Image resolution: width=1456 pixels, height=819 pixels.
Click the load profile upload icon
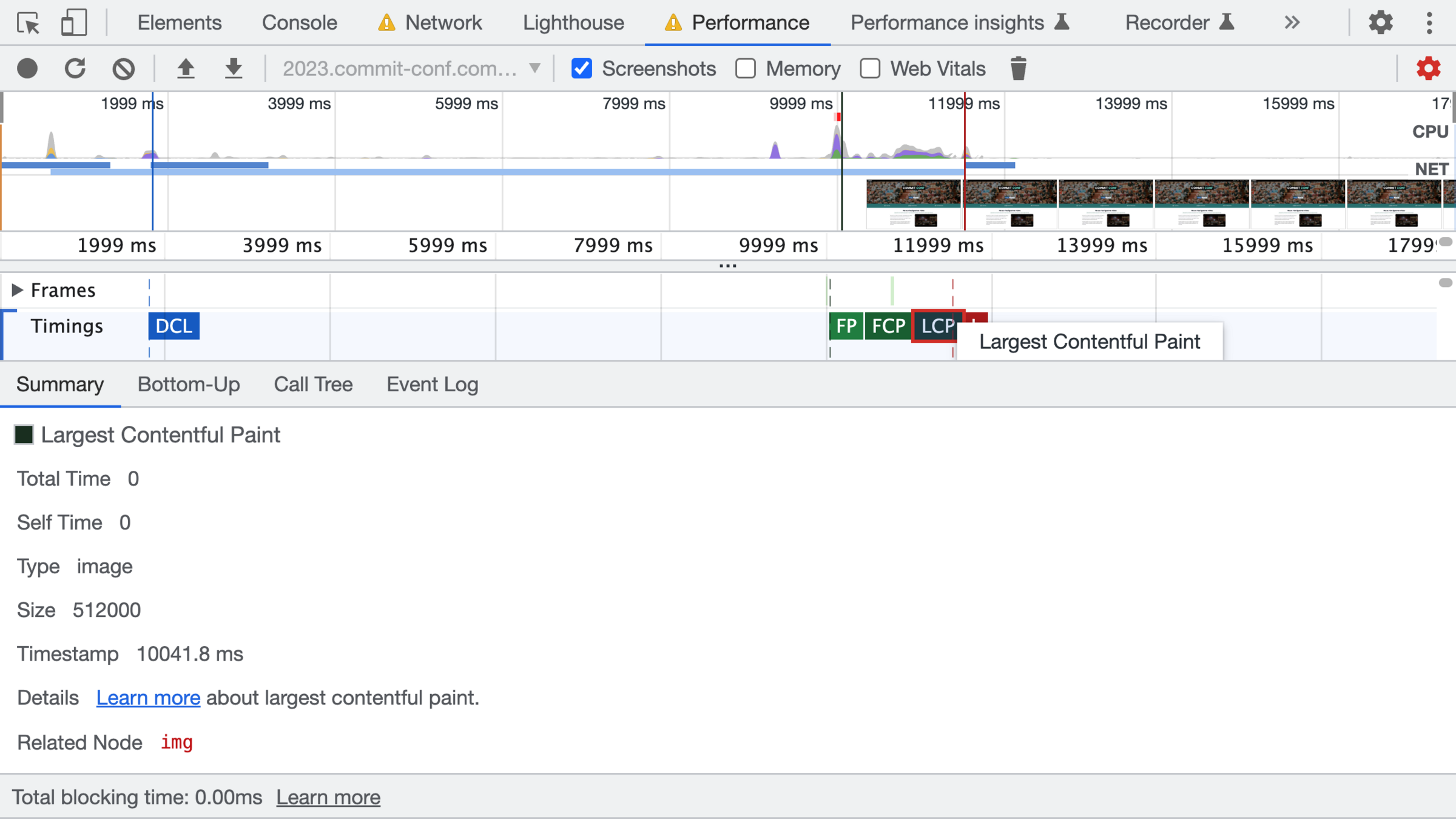pos(186,69)
